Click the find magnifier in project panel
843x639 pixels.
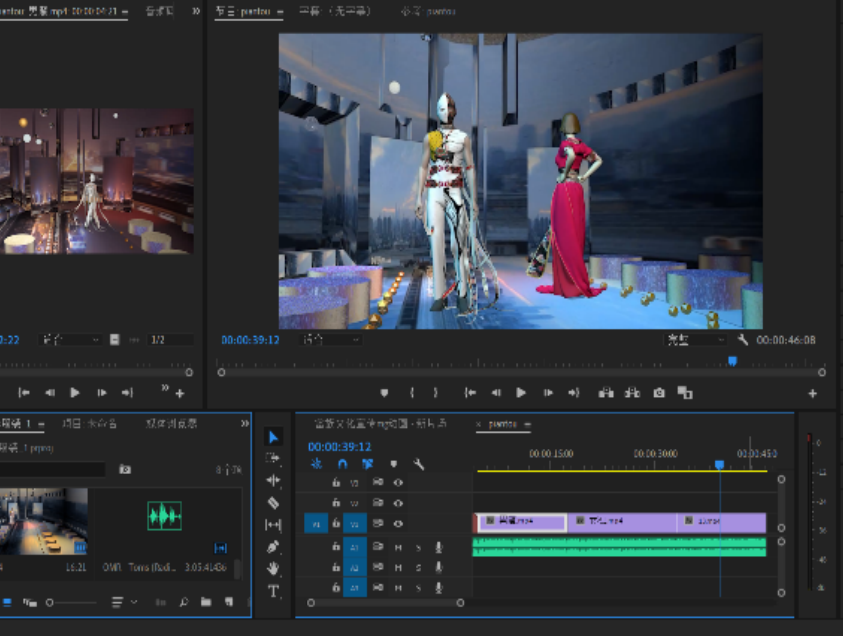pos(183,602)
